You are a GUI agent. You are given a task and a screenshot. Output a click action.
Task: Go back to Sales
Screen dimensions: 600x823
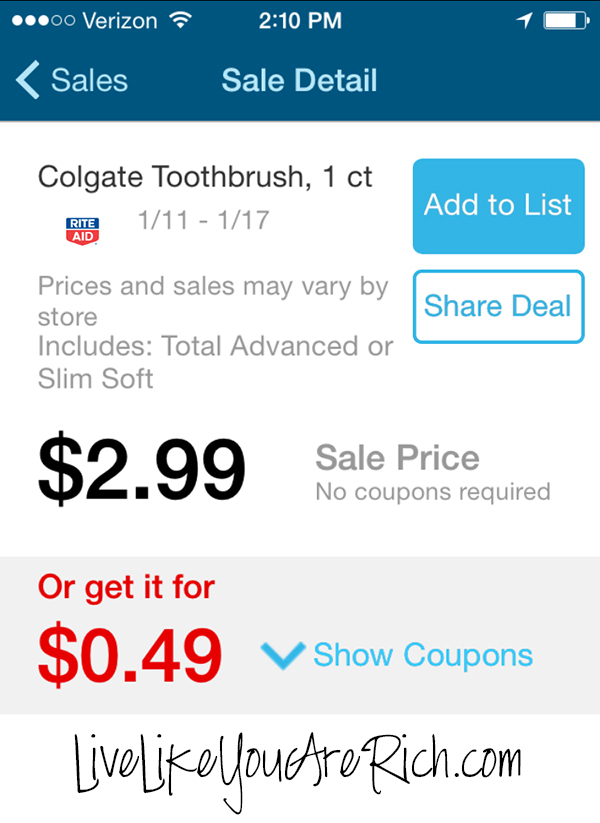click(x=72, y=80)
